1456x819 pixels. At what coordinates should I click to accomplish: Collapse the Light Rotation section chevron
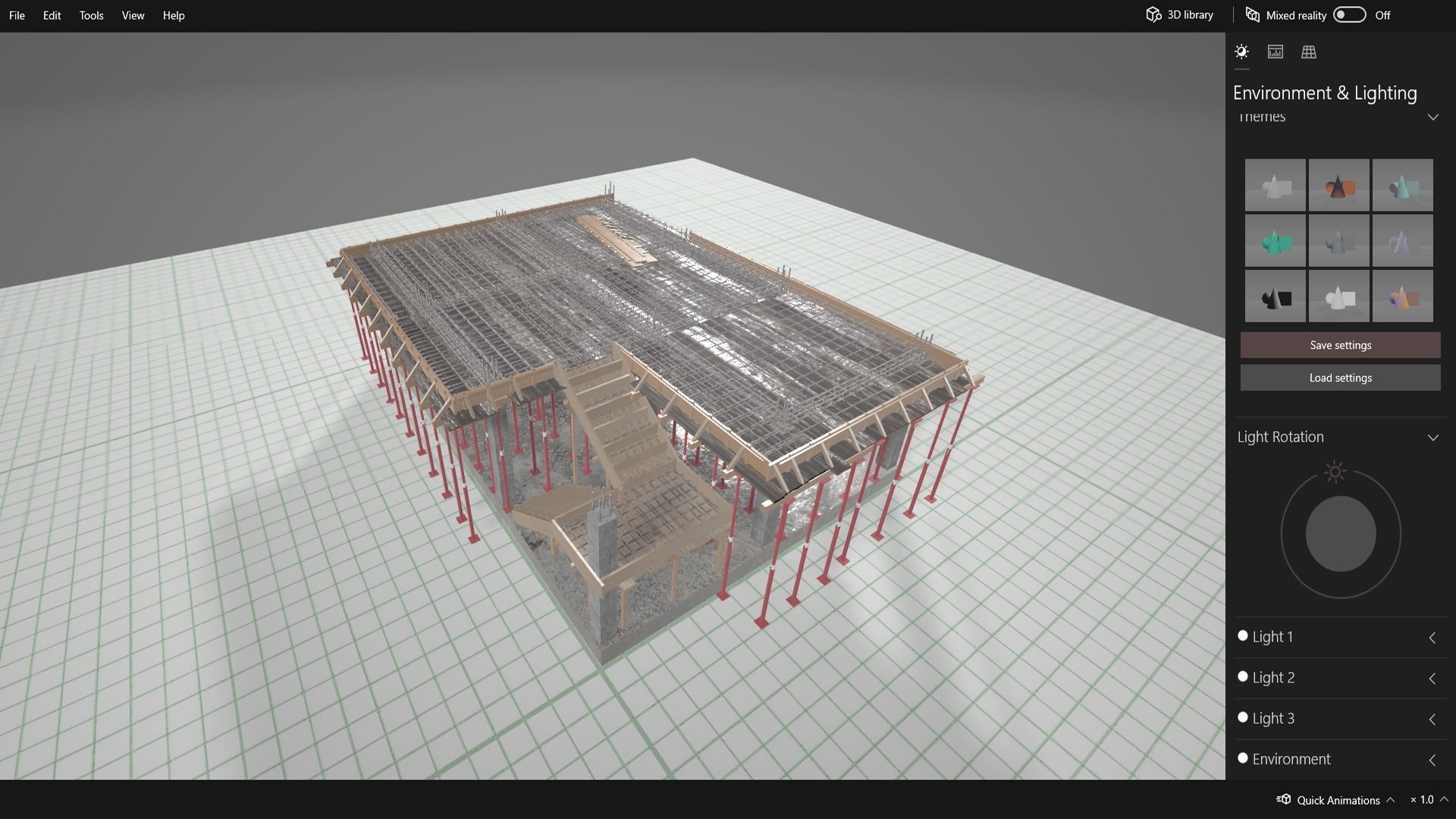tap(1432, 438)
